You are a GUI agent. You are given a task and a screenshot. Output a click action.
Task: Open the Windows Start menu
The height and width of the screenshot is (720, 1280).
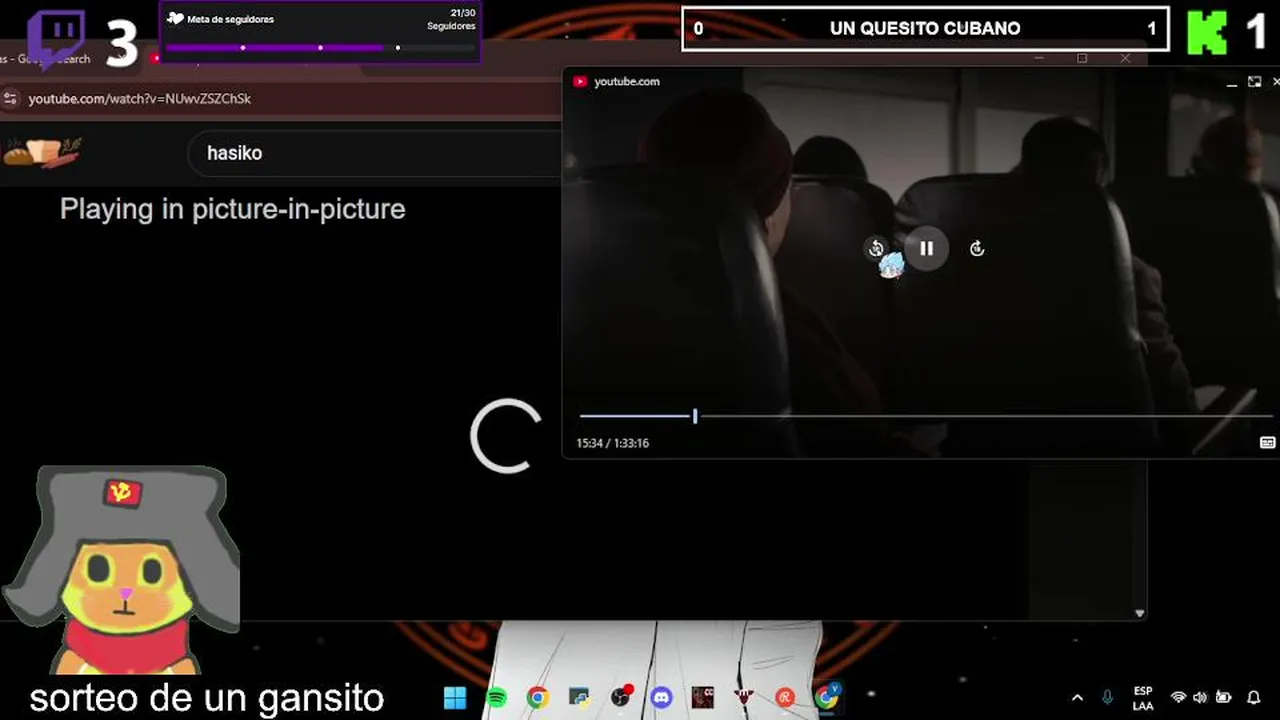coord(454,697)
